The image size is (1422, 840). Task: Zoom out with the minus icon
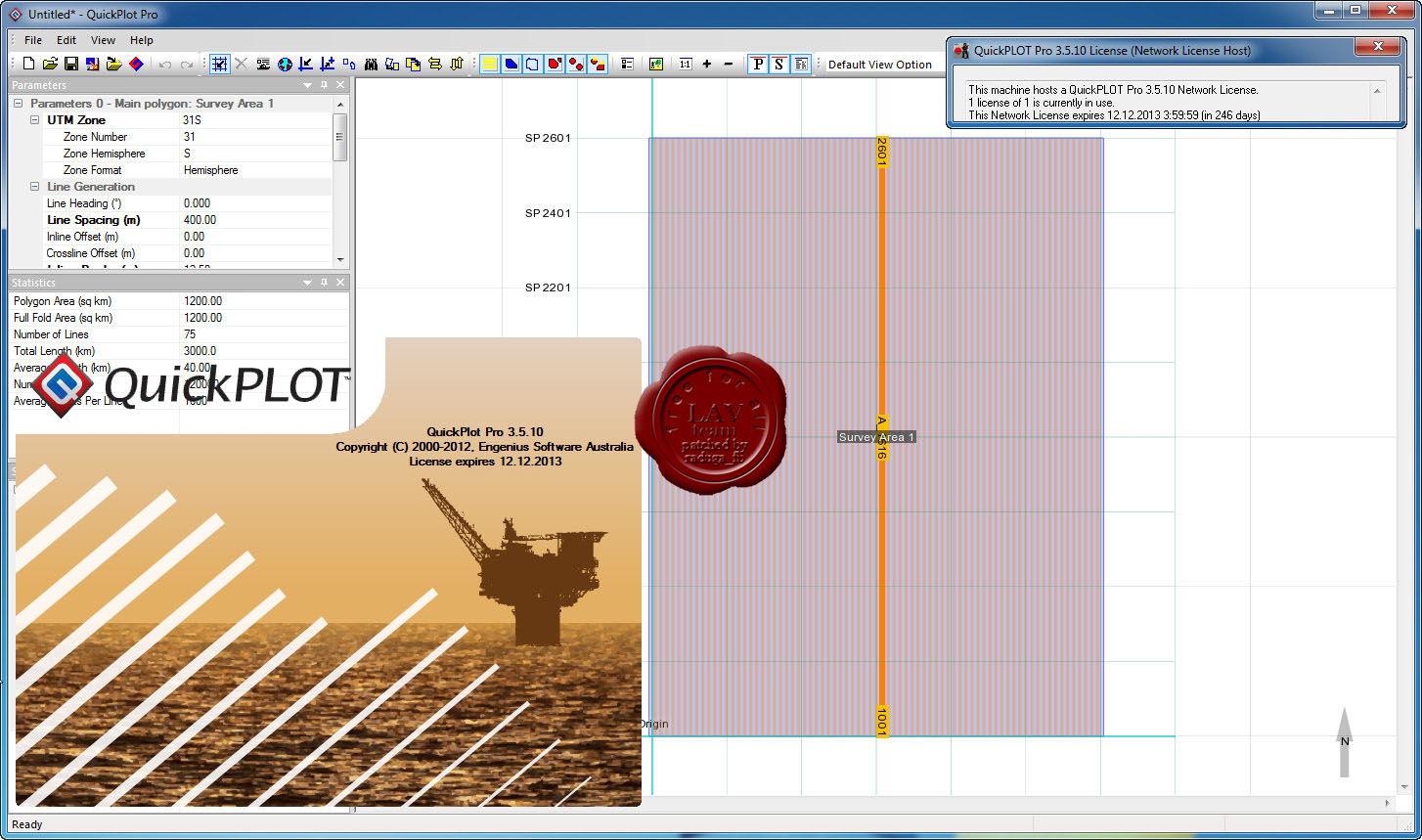click(x=729, y=64)
